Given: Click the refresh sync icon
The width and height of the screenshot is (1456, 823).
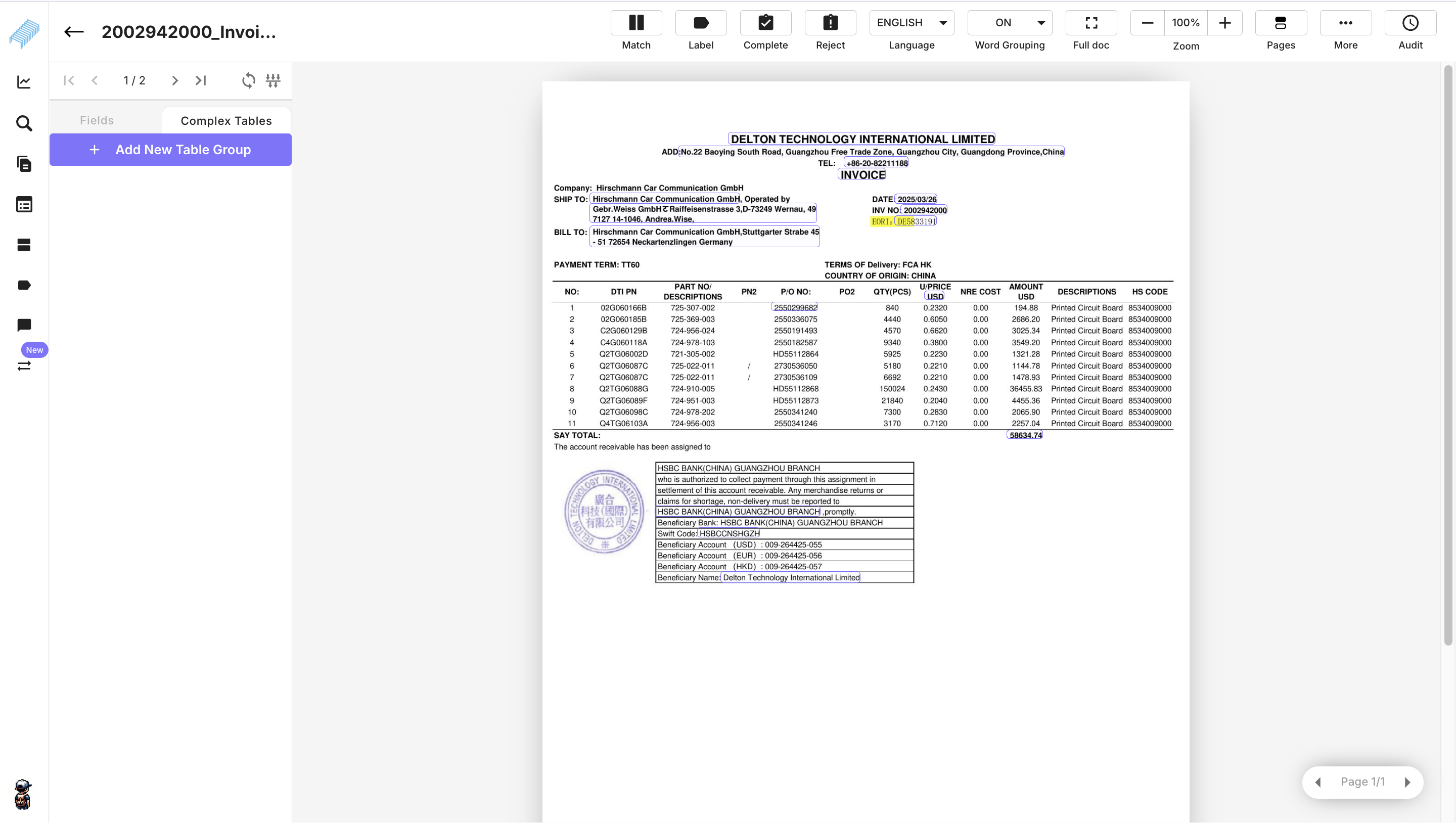Looking at the screenshot, I should coord(249,81).
